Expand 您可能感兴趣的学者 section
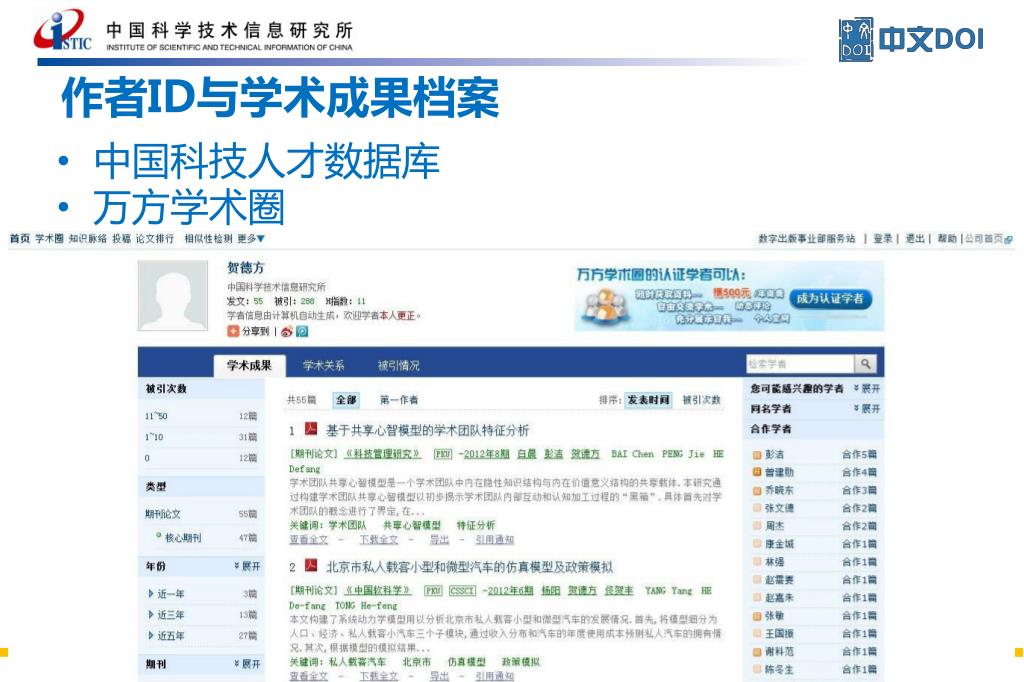The width and height of the screenshot is (1024, 682). [867, 389]
